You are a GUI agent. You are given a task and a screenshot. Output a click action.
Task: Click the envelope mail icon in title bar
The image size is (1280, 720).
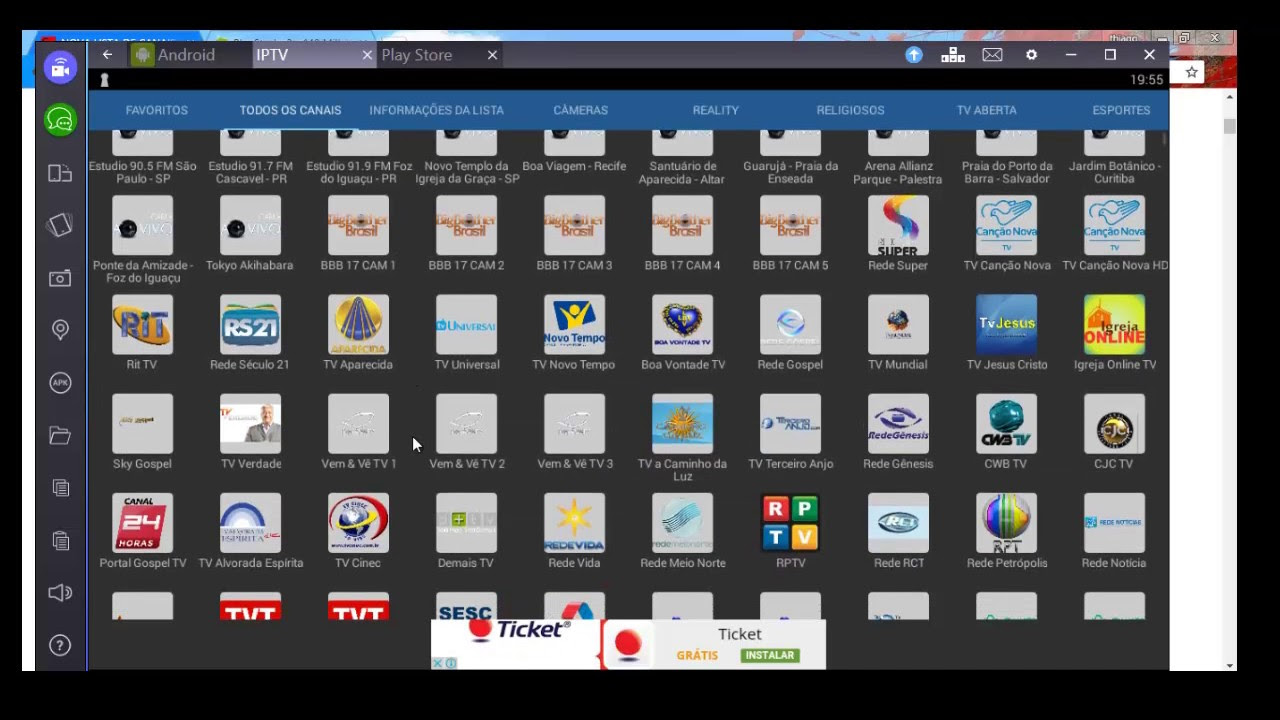pos(992,55)
